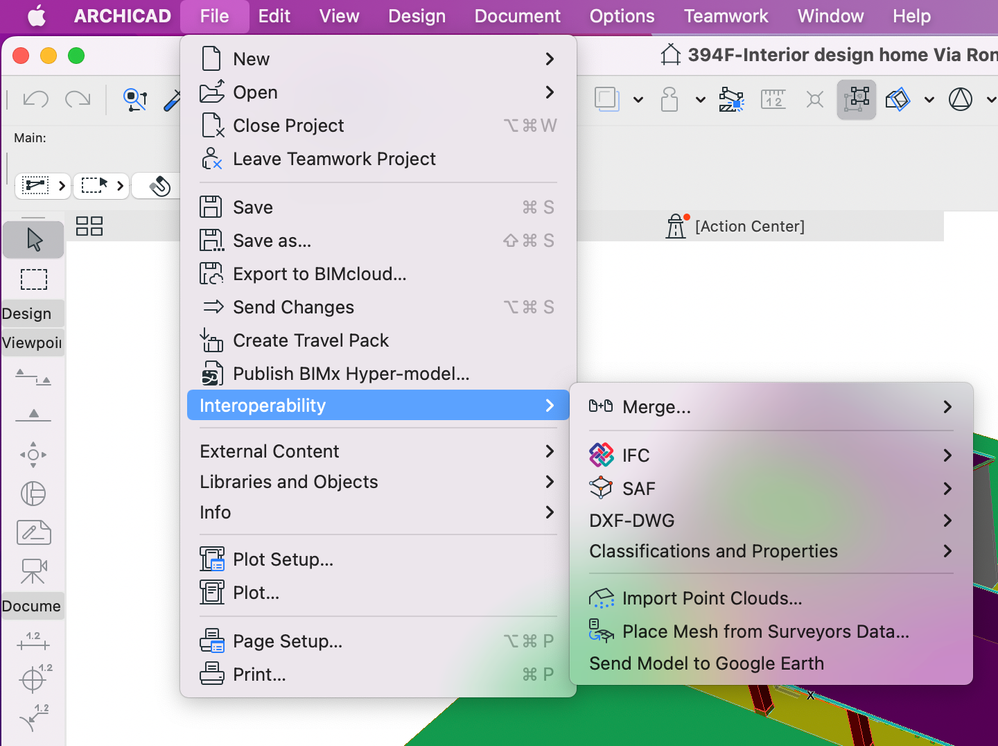Select the Marquee tool in toolbox
This screenshot has width=998, height=746.
click(x=33, y=279)
